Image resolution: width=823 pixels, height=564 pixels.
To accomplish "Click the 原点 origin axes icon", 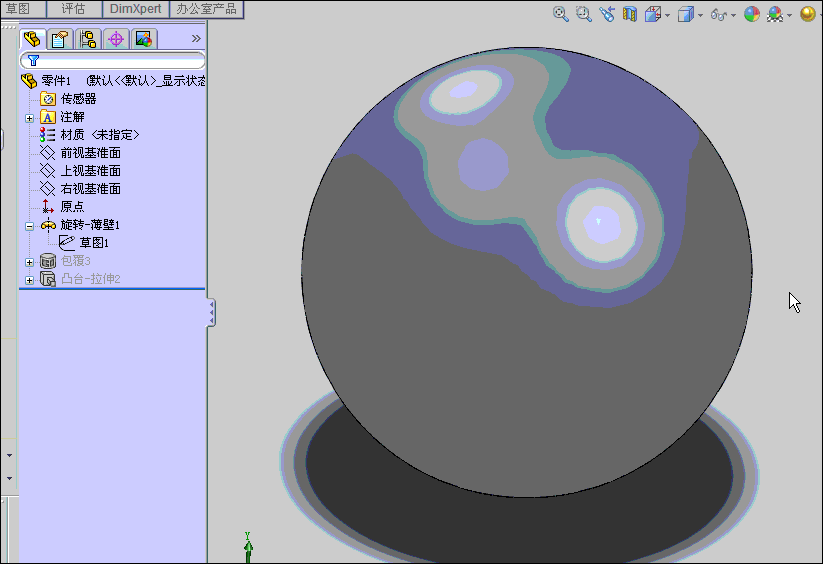I will coord(48,206).
